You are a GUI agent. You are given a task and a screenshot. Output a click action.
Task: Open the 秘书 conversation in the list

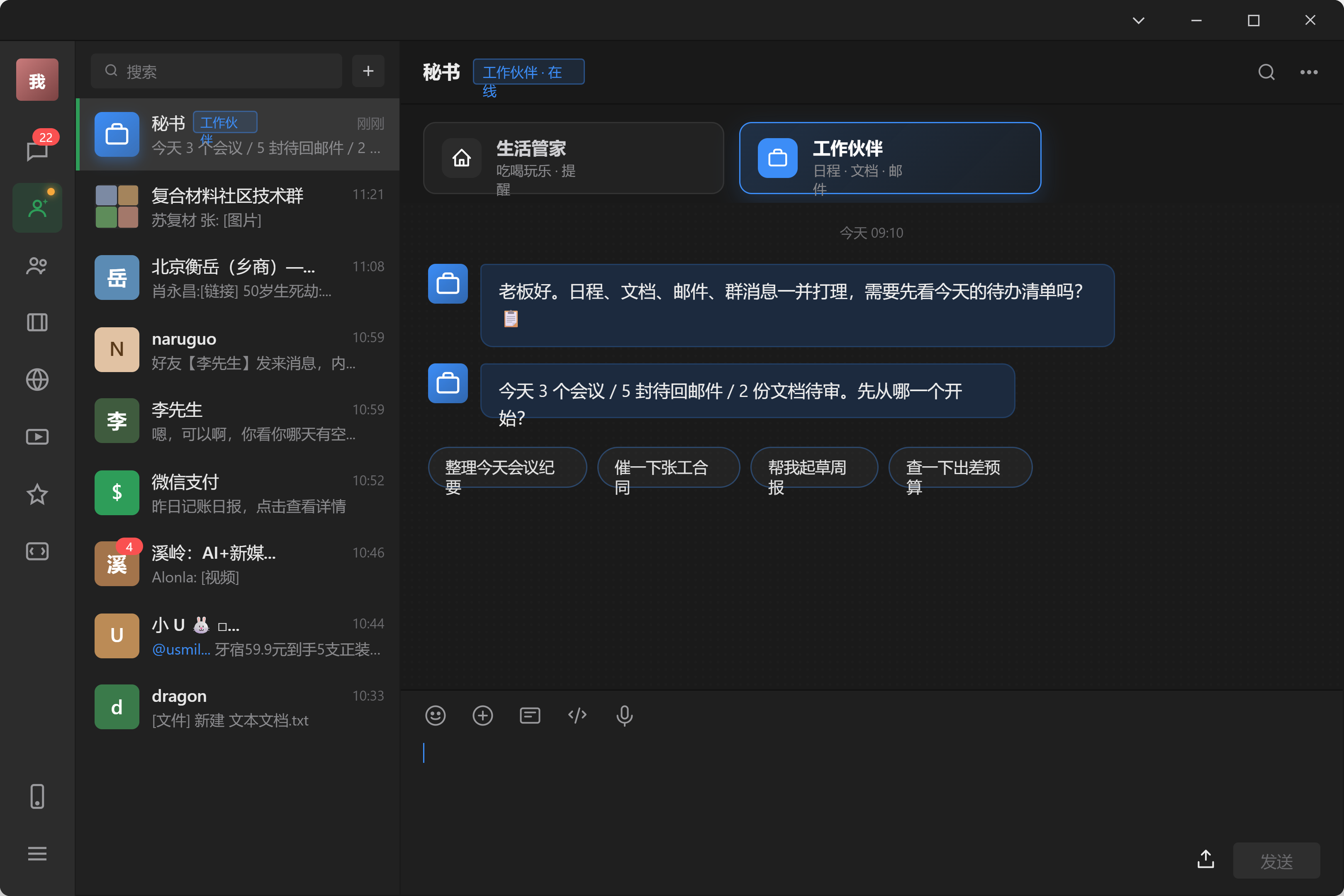238,134
